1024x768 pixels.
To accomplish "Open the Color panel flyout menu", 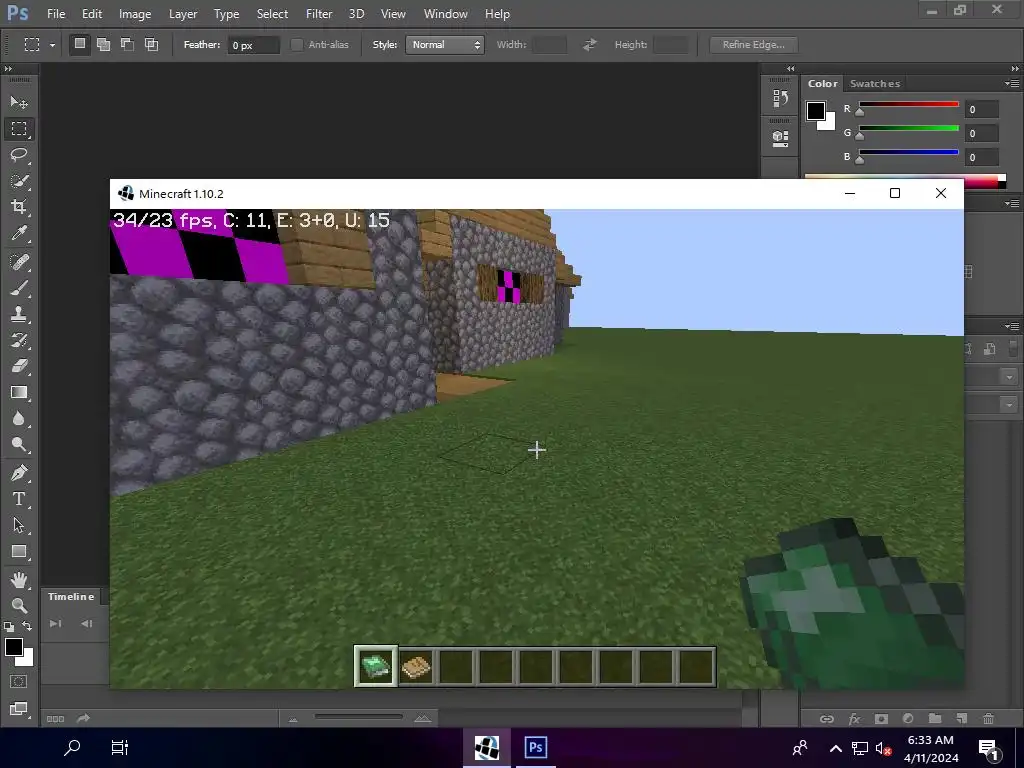I will coord(1012,84).
